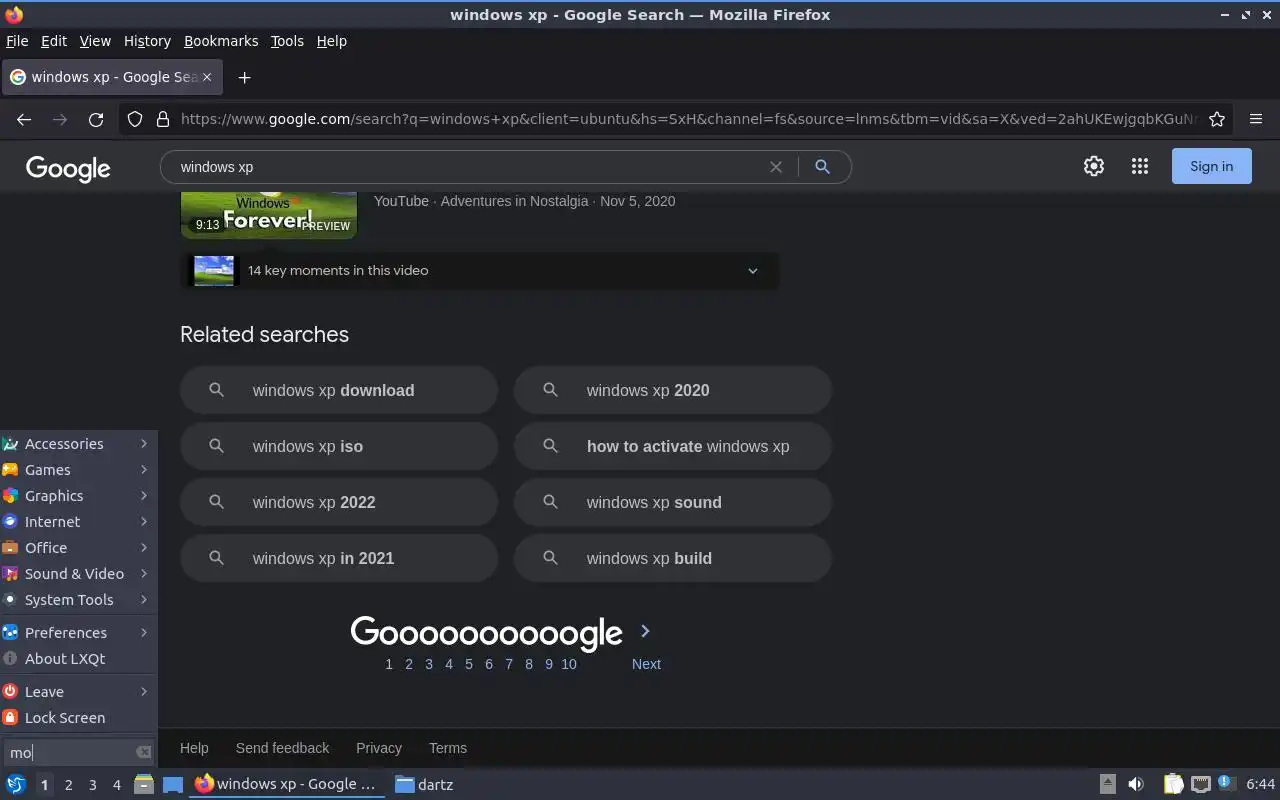Open the update notification tray icon

[x=1227, y=783]
